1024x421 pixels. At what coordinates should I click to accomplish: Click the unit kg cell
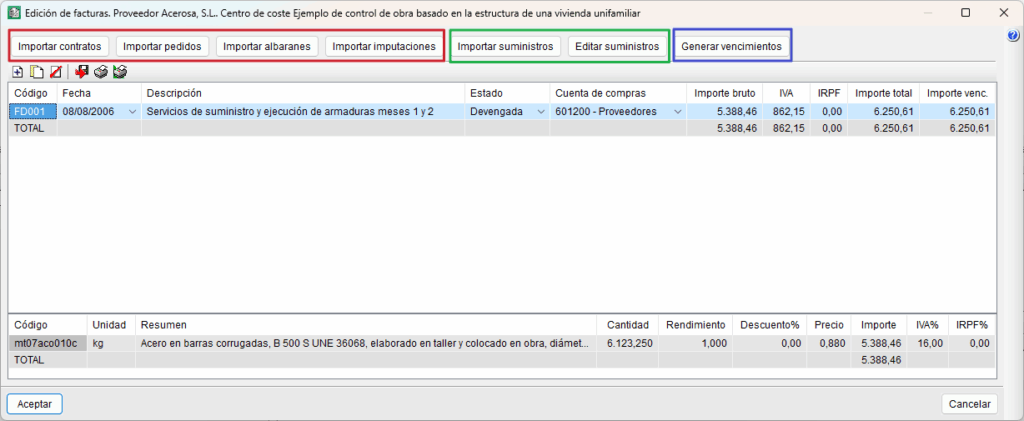click(x=111, y=343)
